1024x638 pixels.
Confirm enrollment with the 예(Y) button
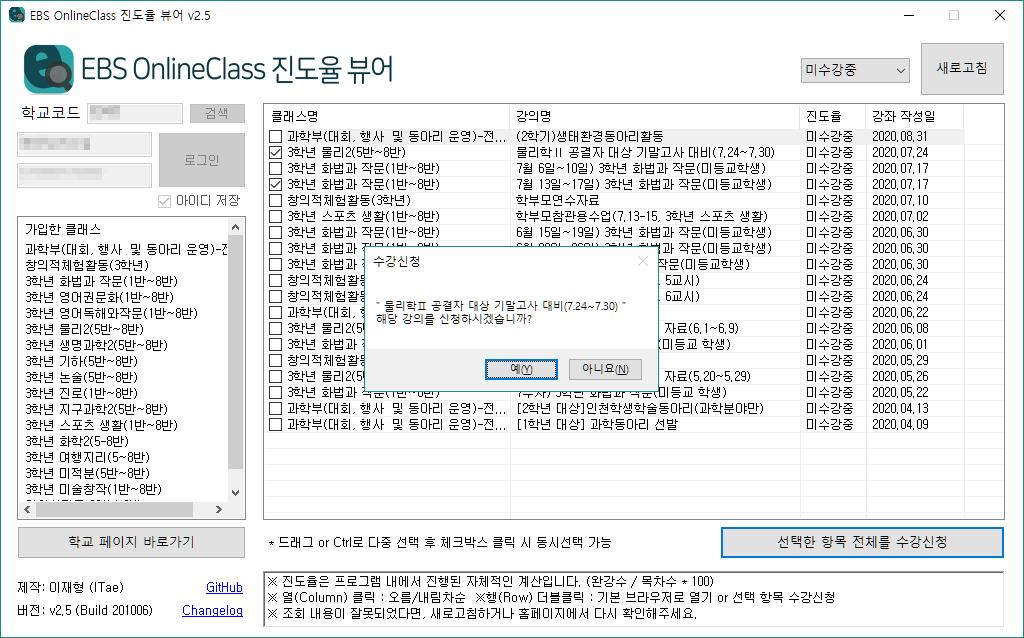(521, 369)
